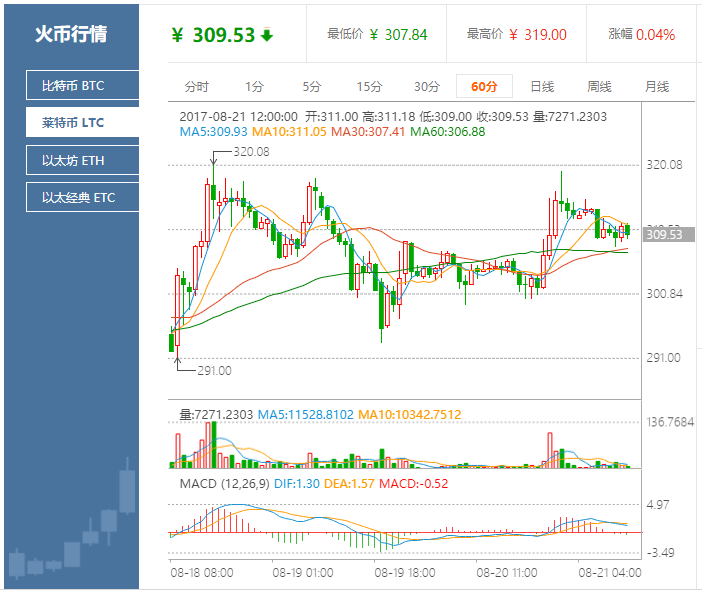This screenshot has width=702, height=590.
Task: Click the 136.7684 volume axis label
Action: [x=670, y=422]
